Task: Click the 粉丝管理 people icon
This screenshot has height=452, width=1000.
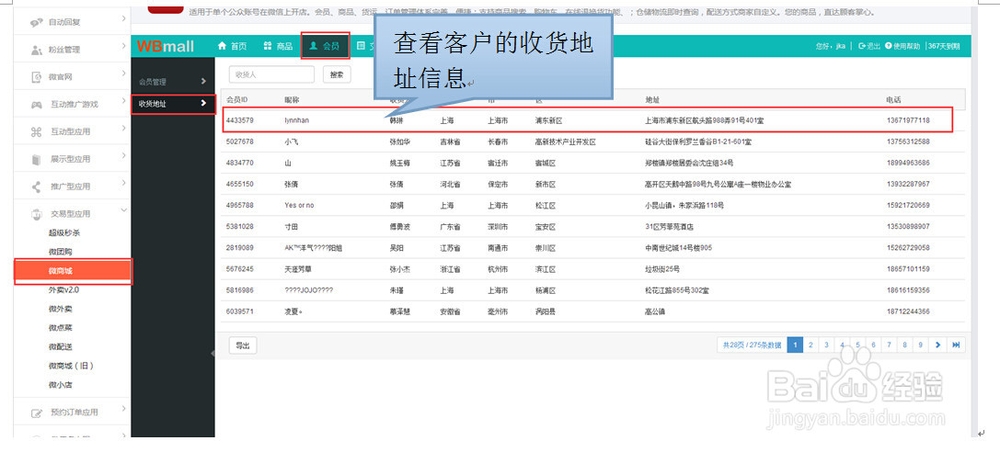Action: coord(37,50)
